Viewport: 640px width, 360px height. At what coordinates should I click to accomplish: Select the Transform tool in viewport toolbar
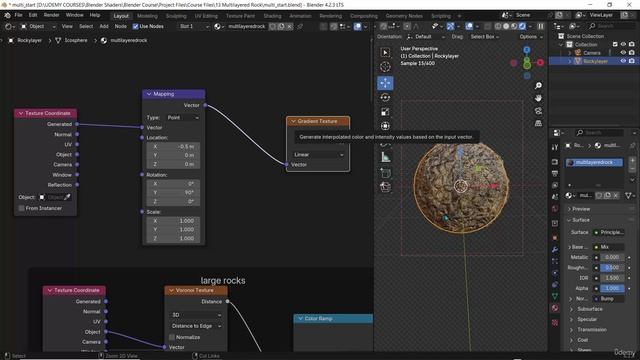coord(385,126)
